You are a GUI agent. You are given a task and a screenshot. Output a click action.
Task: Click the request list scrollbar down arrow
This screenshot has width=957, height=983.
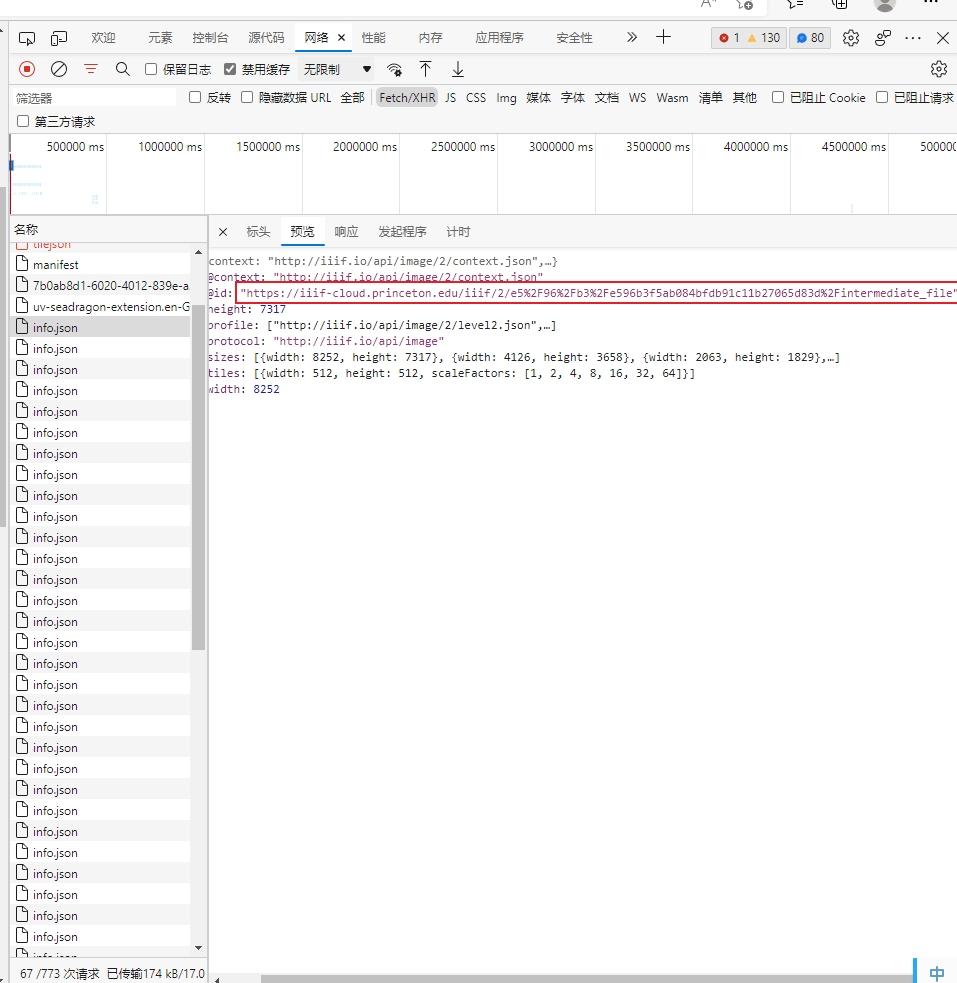198,948
